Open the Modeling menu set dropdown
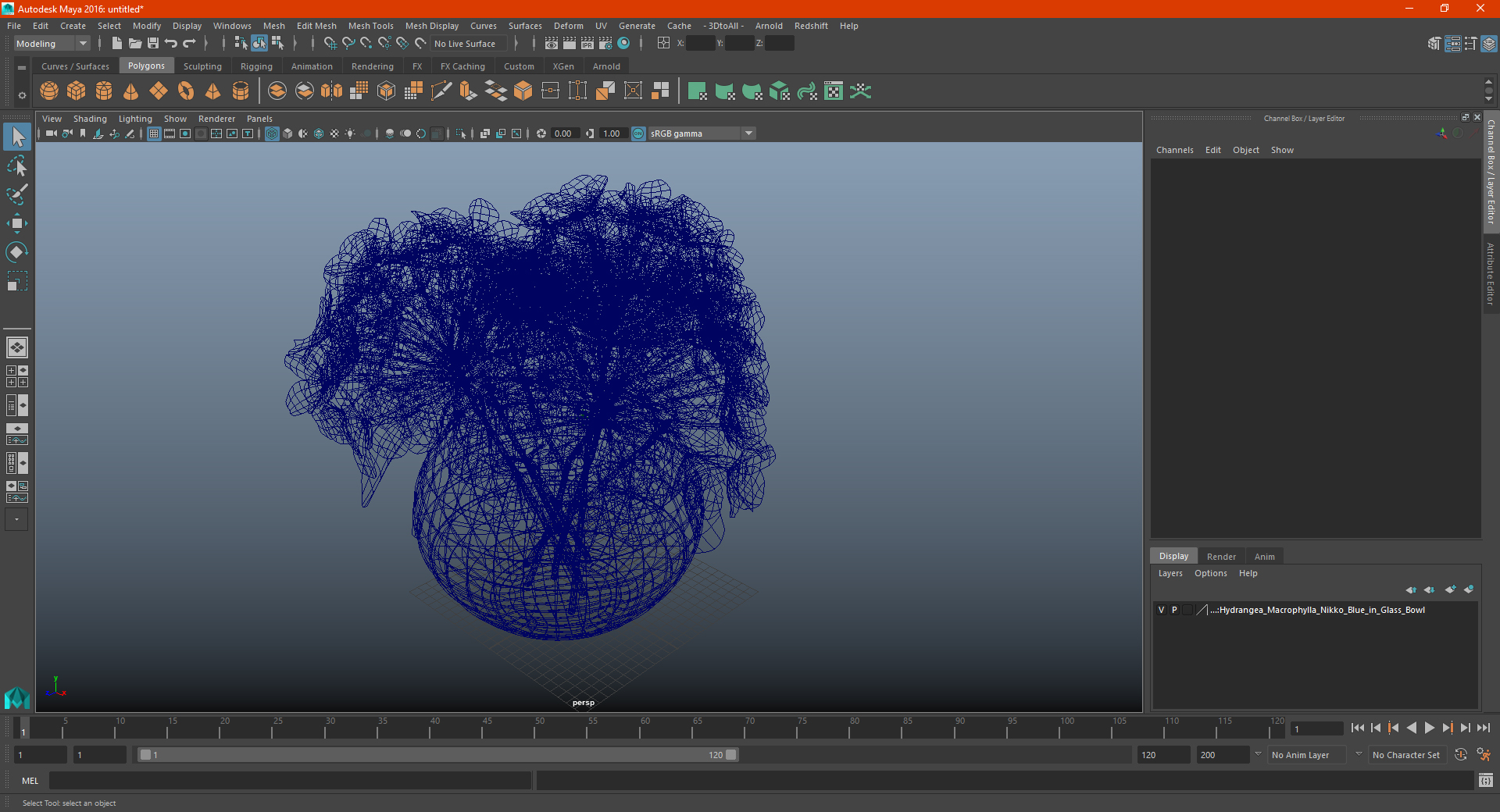 52,44
